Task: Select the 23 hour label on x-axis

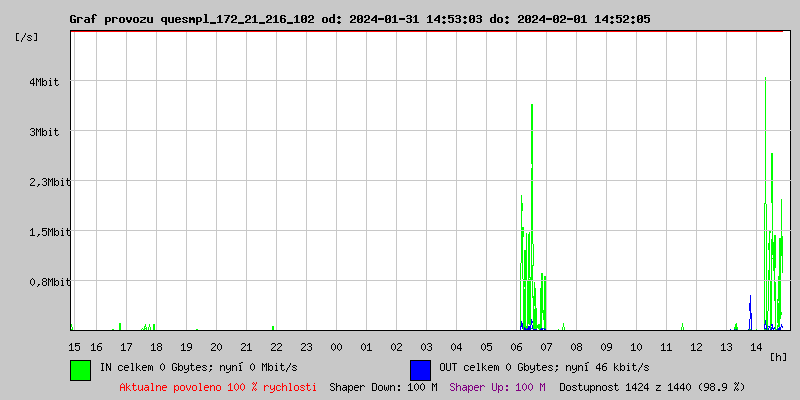Action: point(307,347)
